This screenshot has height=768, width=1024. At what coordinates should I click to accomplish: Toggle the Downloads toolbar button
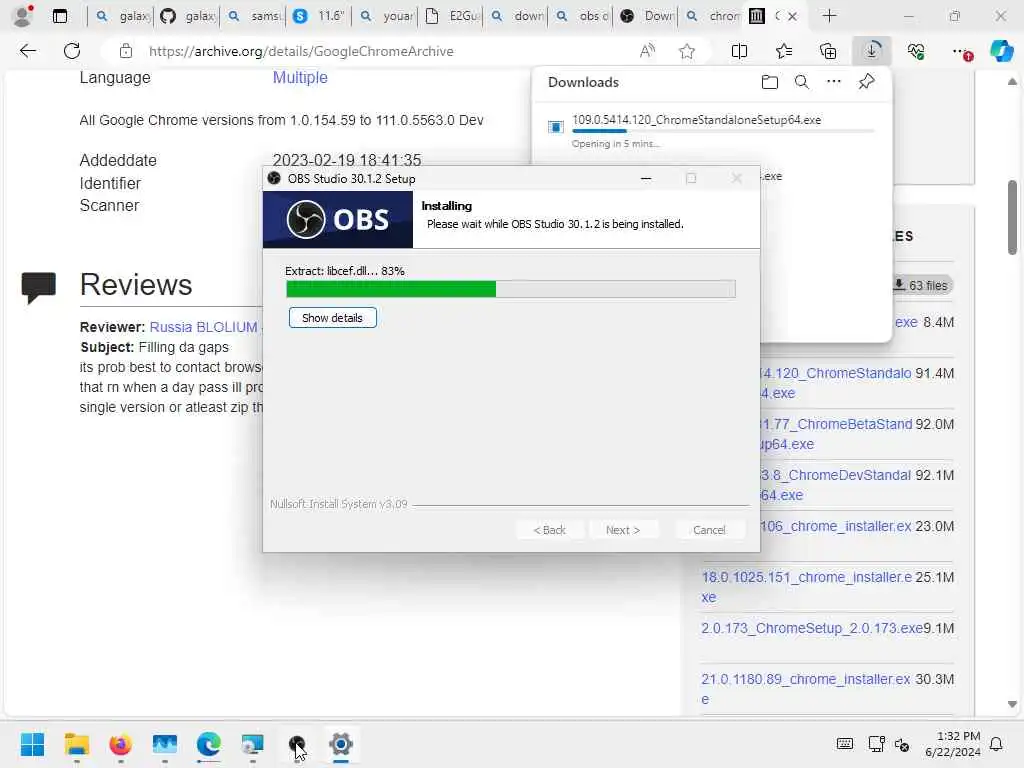point(872,51)
